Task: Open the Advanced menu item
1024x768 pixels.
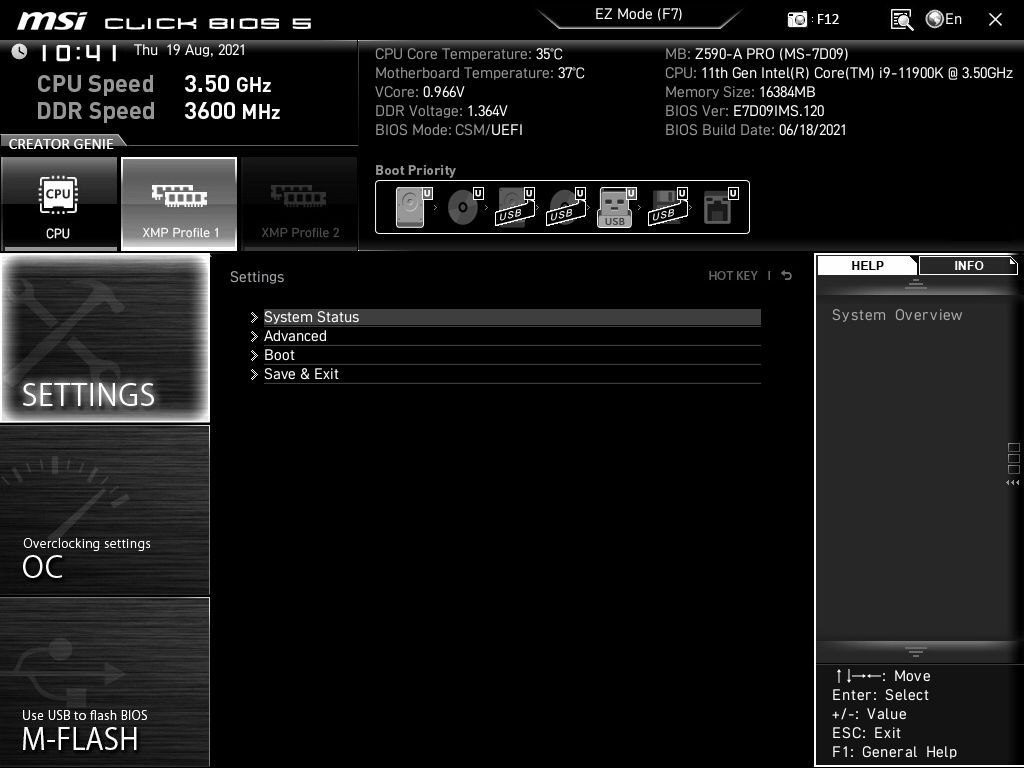Action: pyautogui.click(x=512, y=336)
